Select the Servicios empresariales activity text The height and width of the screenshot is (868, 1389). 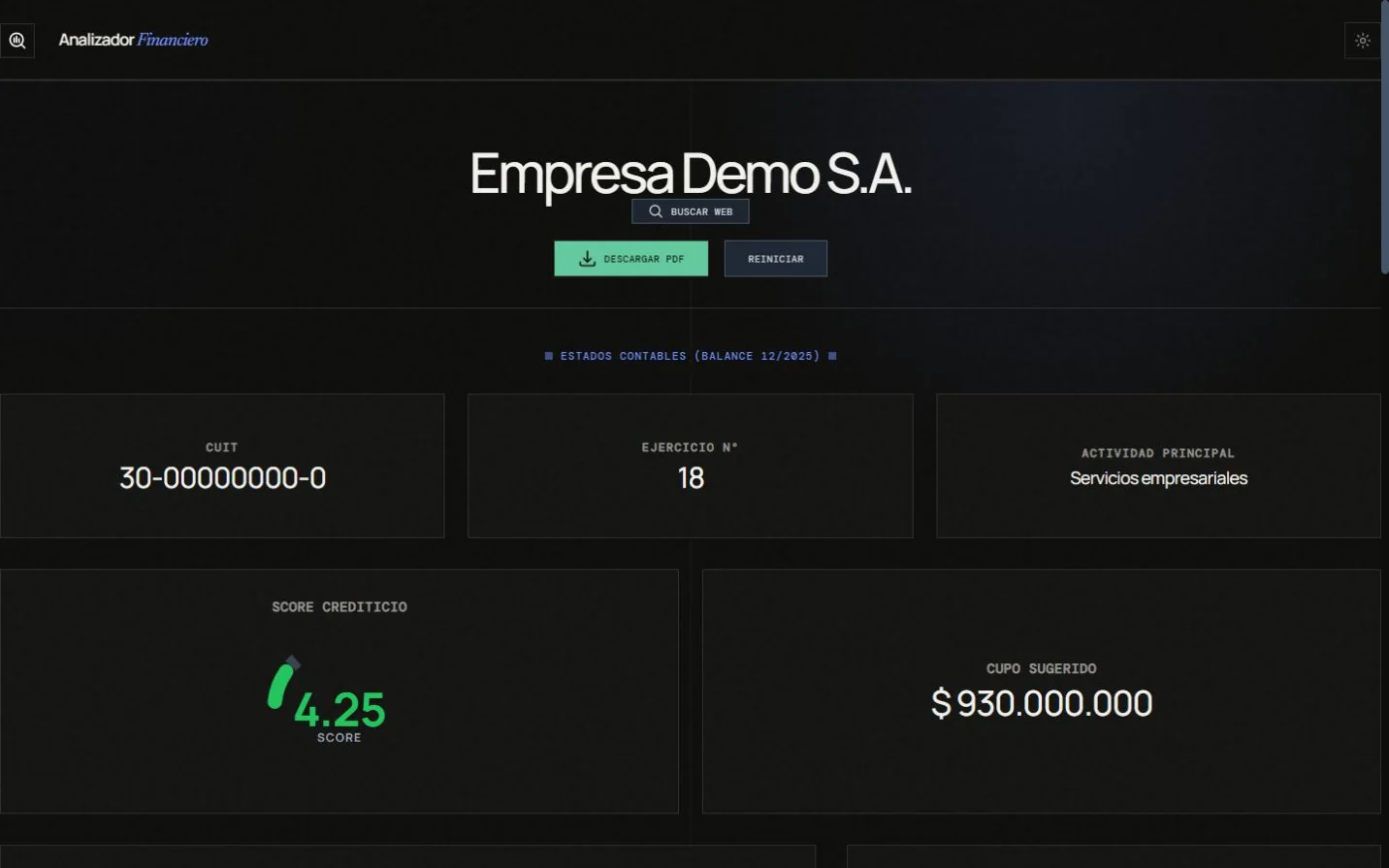click(1158, 478)
